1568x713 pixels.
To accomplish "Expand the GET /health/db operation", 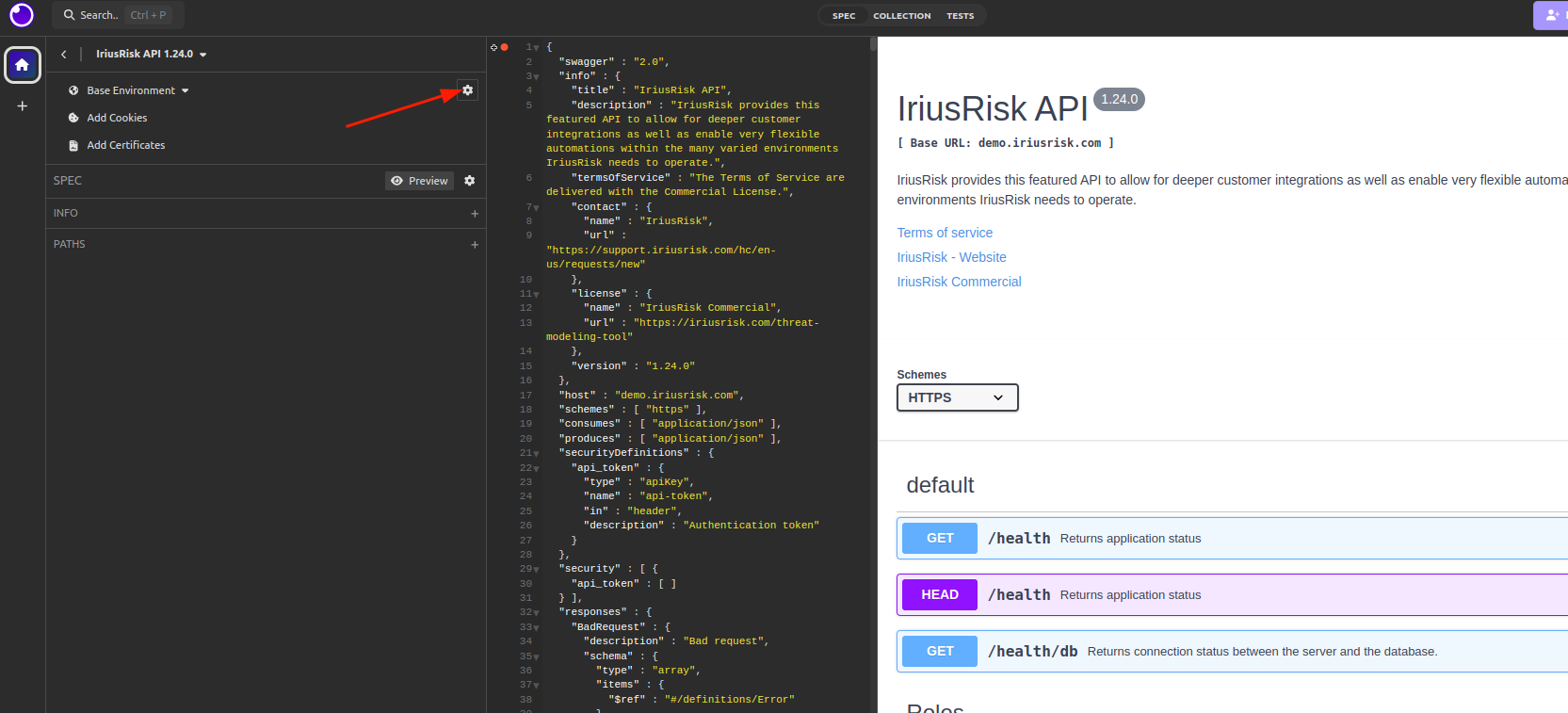I will tap(1232, 652).
